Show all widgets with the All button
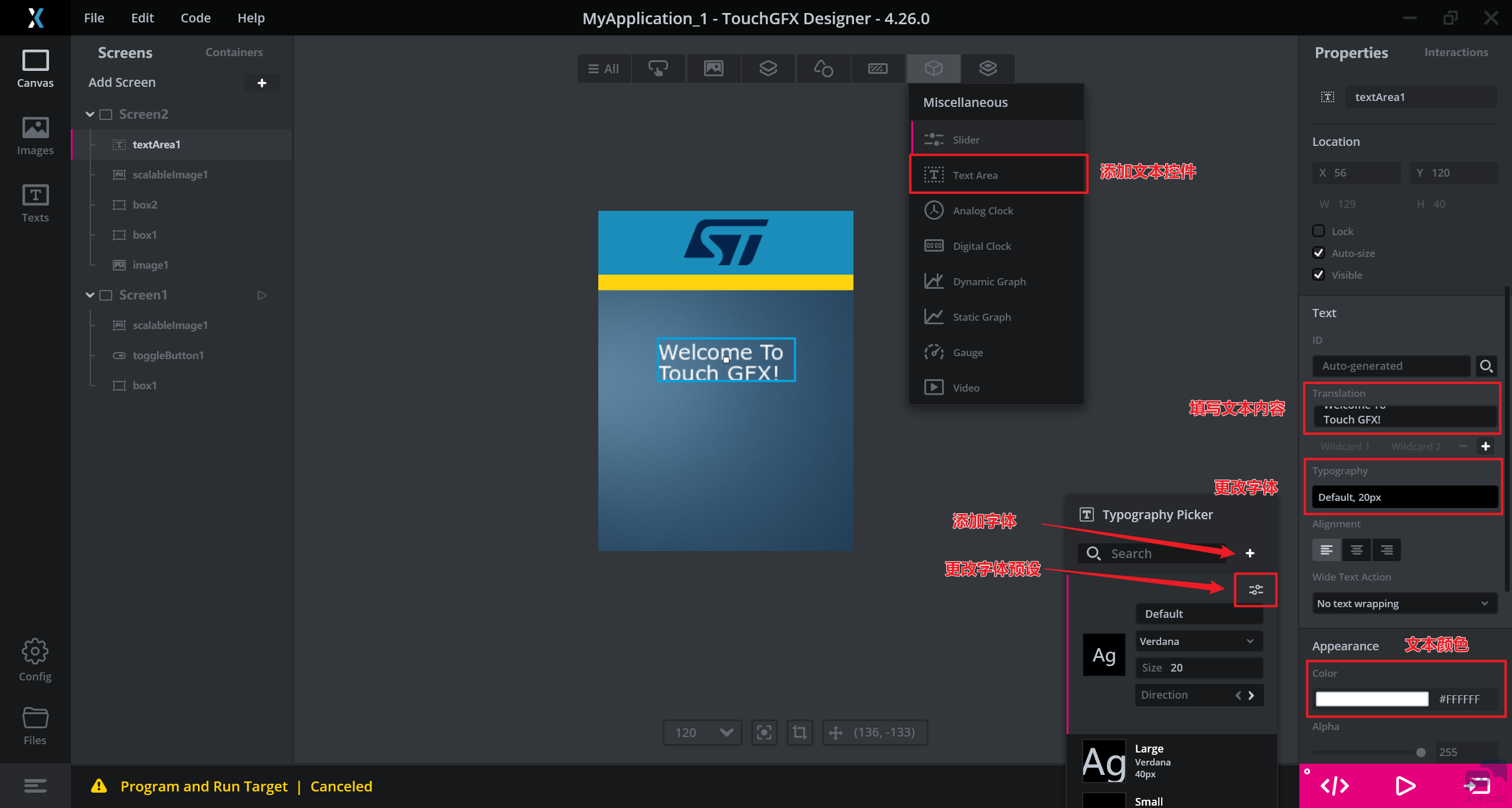This screenshot has height=808, width=1512. click(604, 69)
